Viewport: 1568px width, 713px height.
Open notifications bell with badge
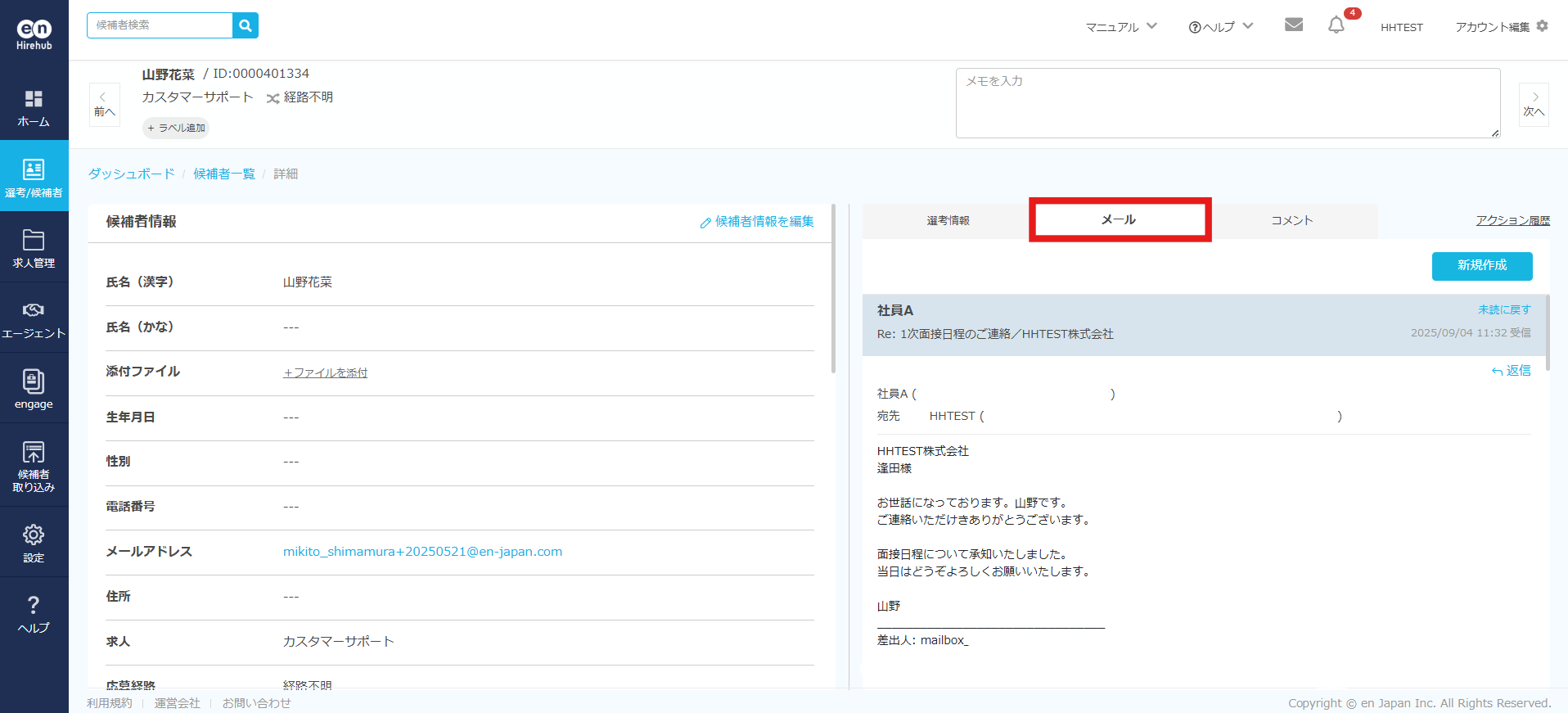click(x=1336, y=25)
